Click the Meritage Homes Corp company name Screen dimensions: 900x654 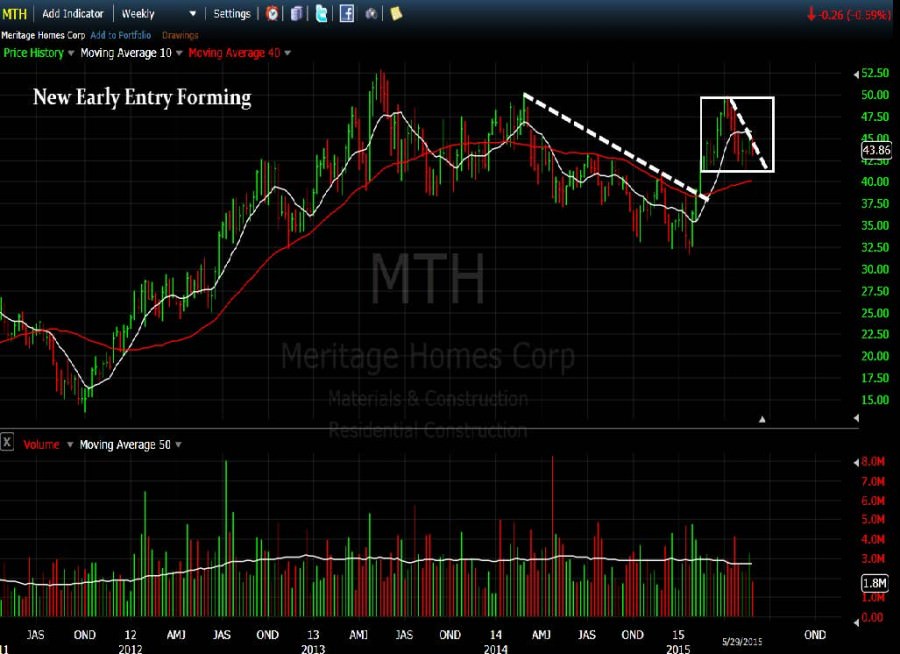pos(43,35)
